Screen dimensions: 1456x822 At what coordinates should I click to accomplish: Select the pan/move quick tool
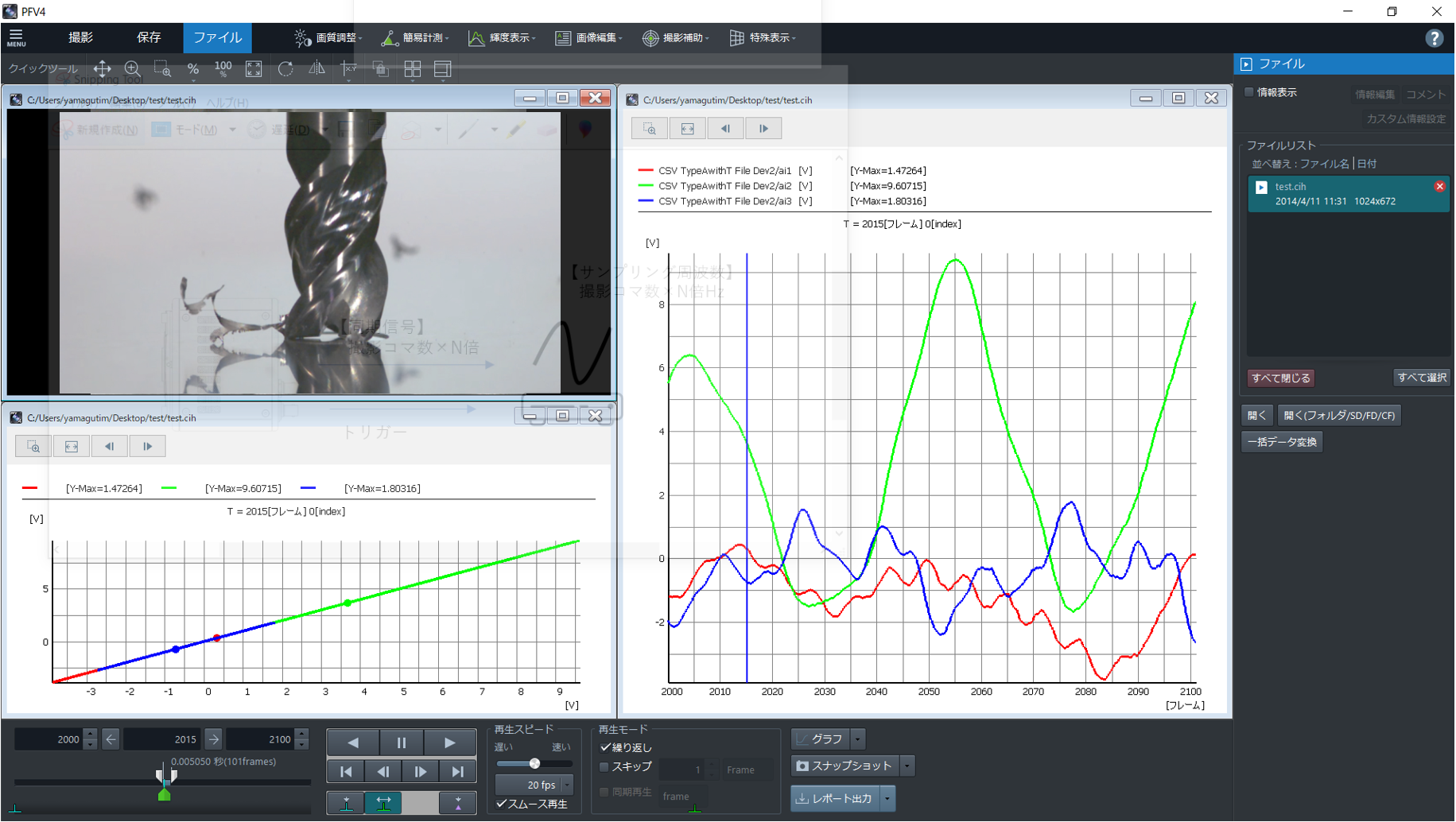pyautogui.click(x=102, y=69)
